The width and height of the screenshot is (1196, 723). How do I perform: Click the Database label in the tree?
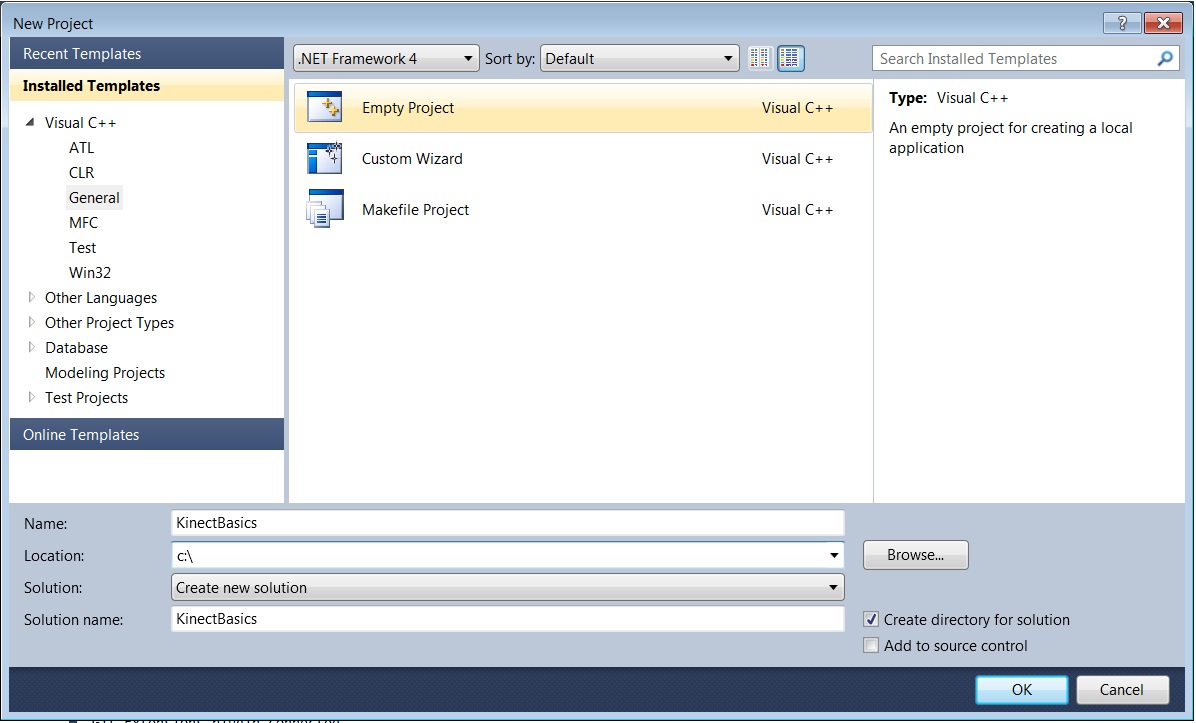(76, 347)
